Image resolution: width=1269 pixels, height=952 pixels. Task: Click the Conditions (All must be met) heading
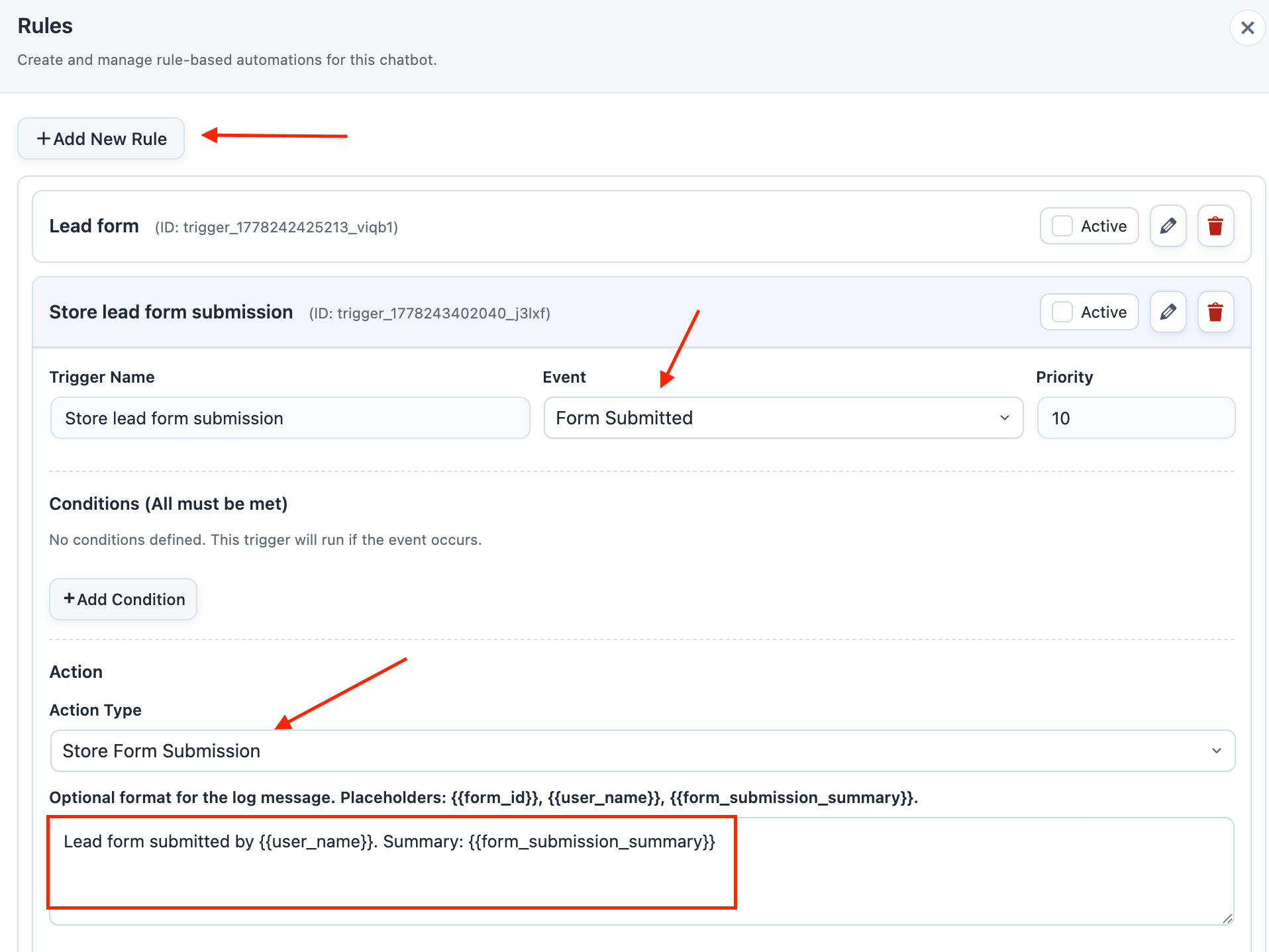click(x=168, y=504)
